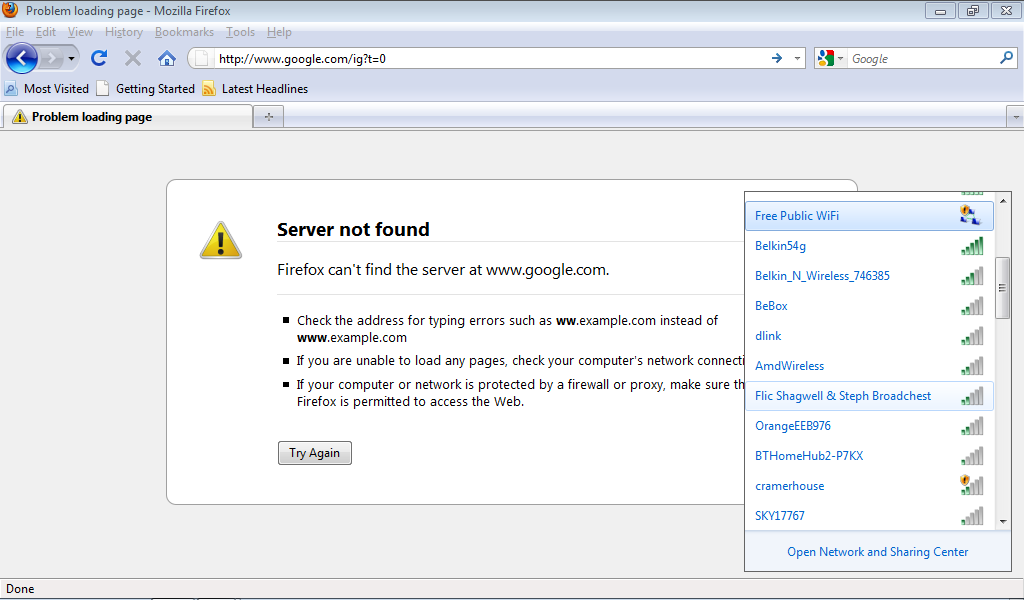Open the list all tabs dropdown
The image size is (1024, 600).
1015,118
